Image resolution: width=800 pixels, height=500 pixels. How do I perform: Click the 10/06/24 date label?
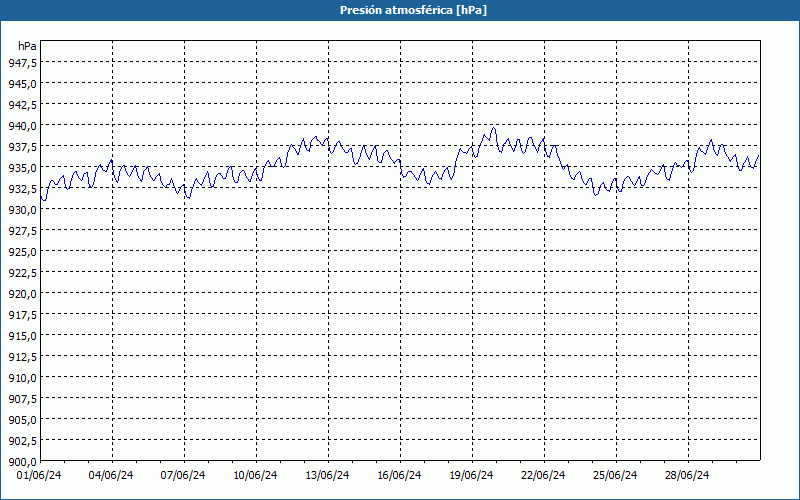[x=255, y=476]
